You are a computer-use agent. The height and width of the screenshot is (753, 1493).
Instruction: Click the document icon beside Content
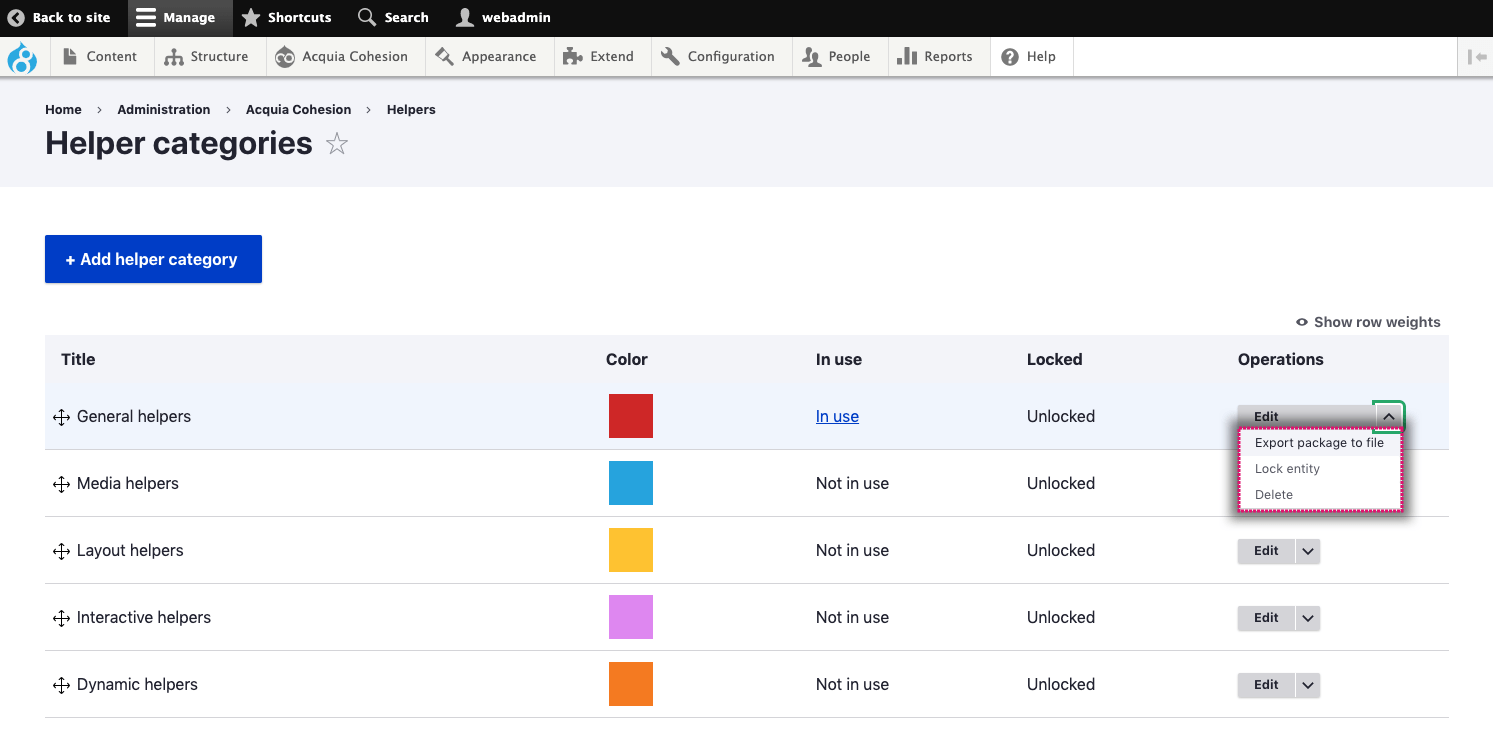coord(70,56)
